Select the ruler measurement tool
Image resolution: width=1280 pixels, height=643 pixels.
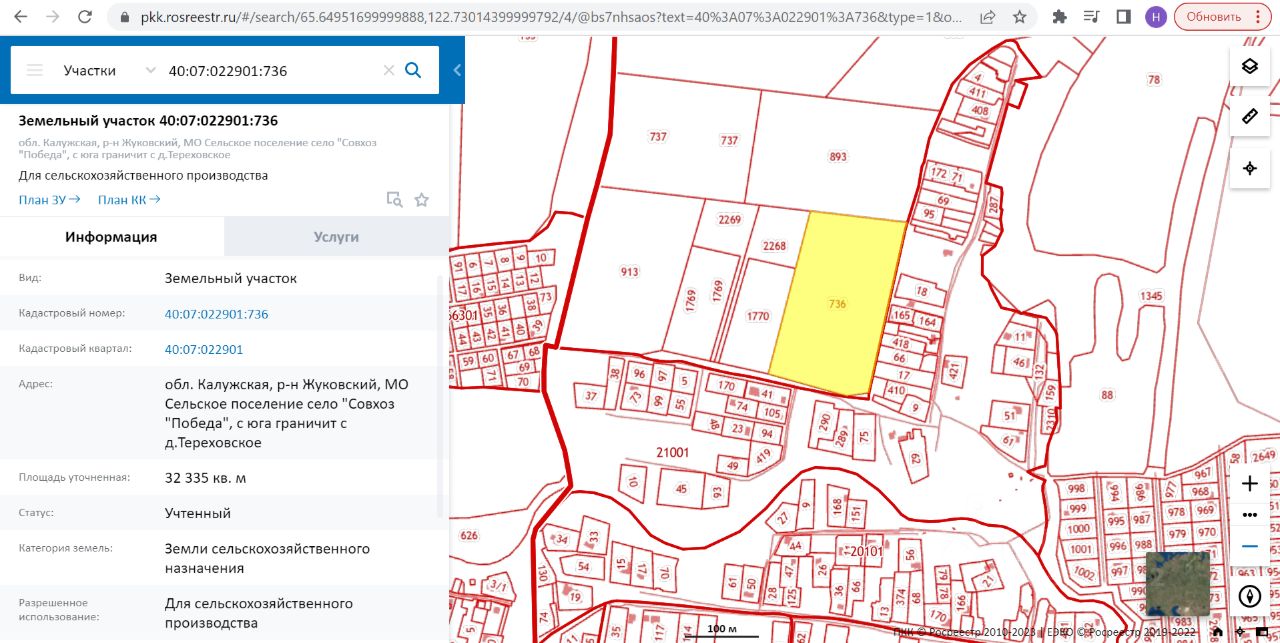(1249, 116)
